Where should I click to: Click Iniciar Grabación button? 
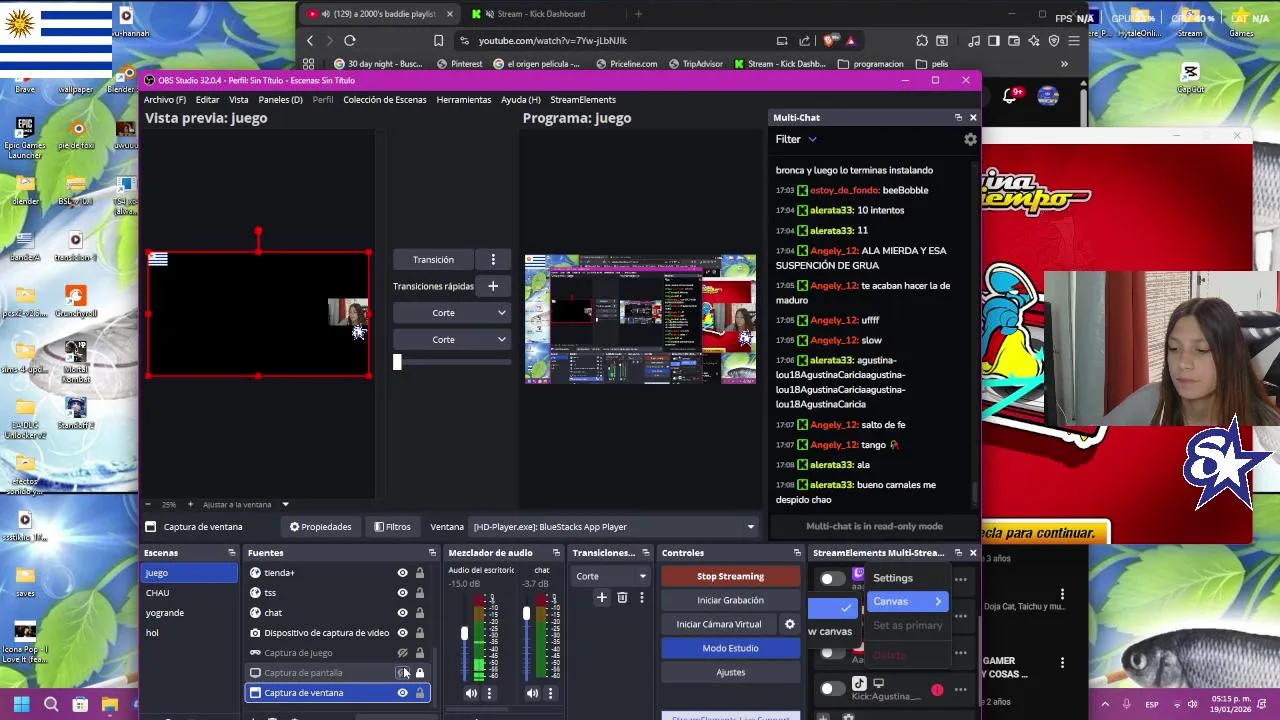point(730,600)
